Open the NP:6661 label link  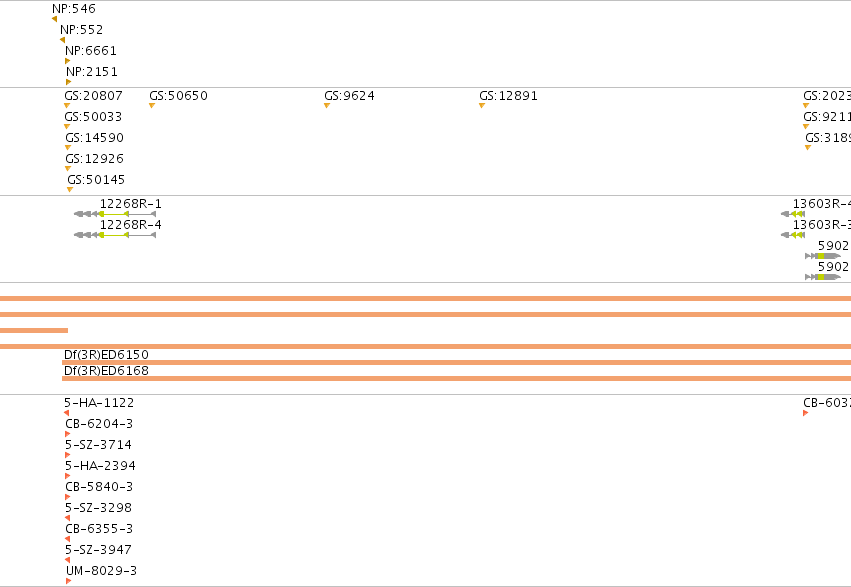coord(91,50)
